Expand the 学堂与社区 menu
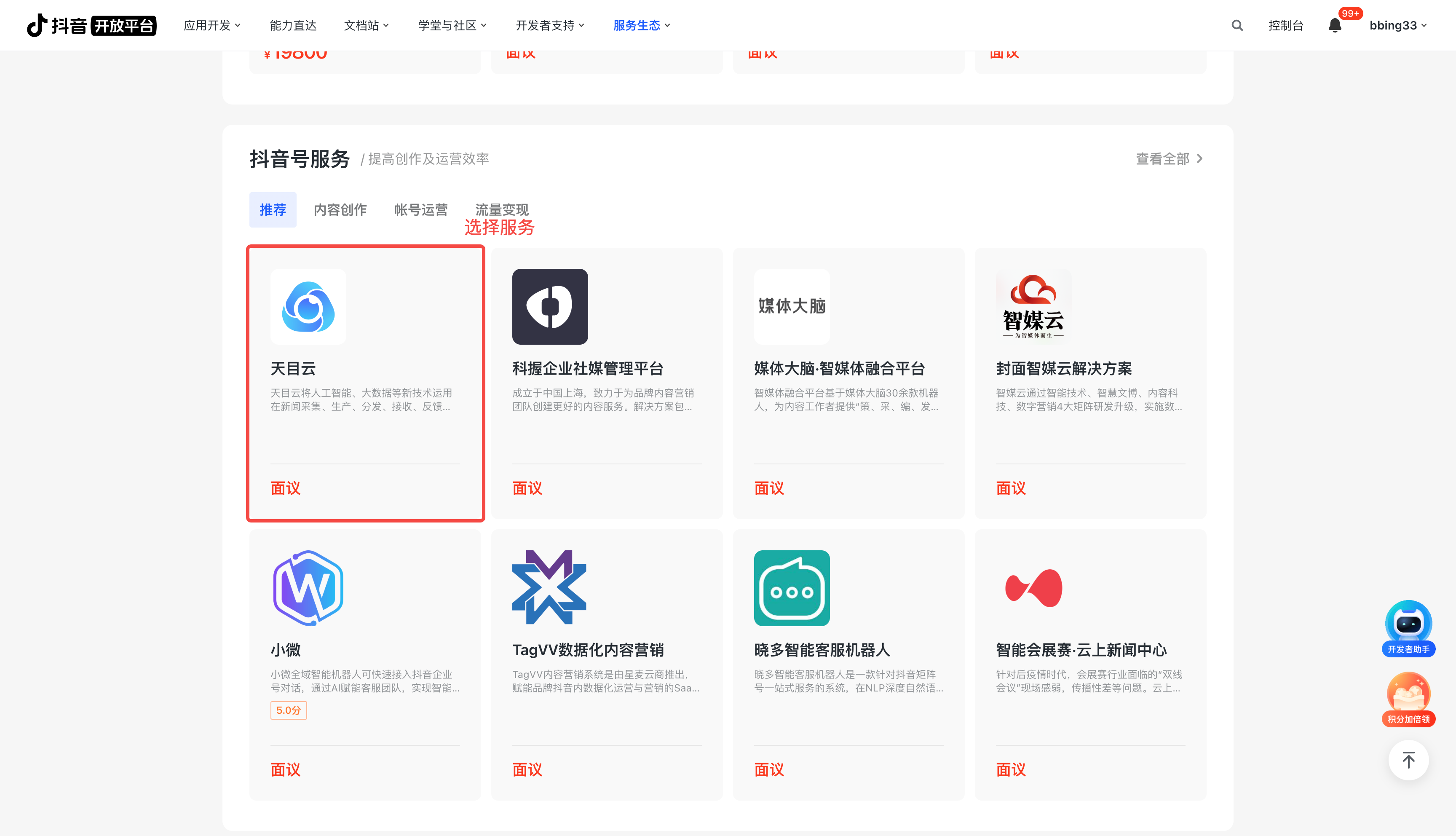 coord(452,25)
